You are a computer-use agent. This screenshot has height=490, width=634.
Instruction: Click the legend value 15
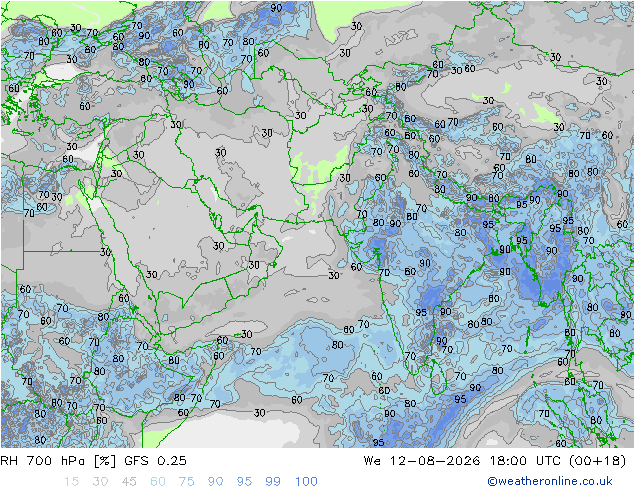[x=71, y=482]
